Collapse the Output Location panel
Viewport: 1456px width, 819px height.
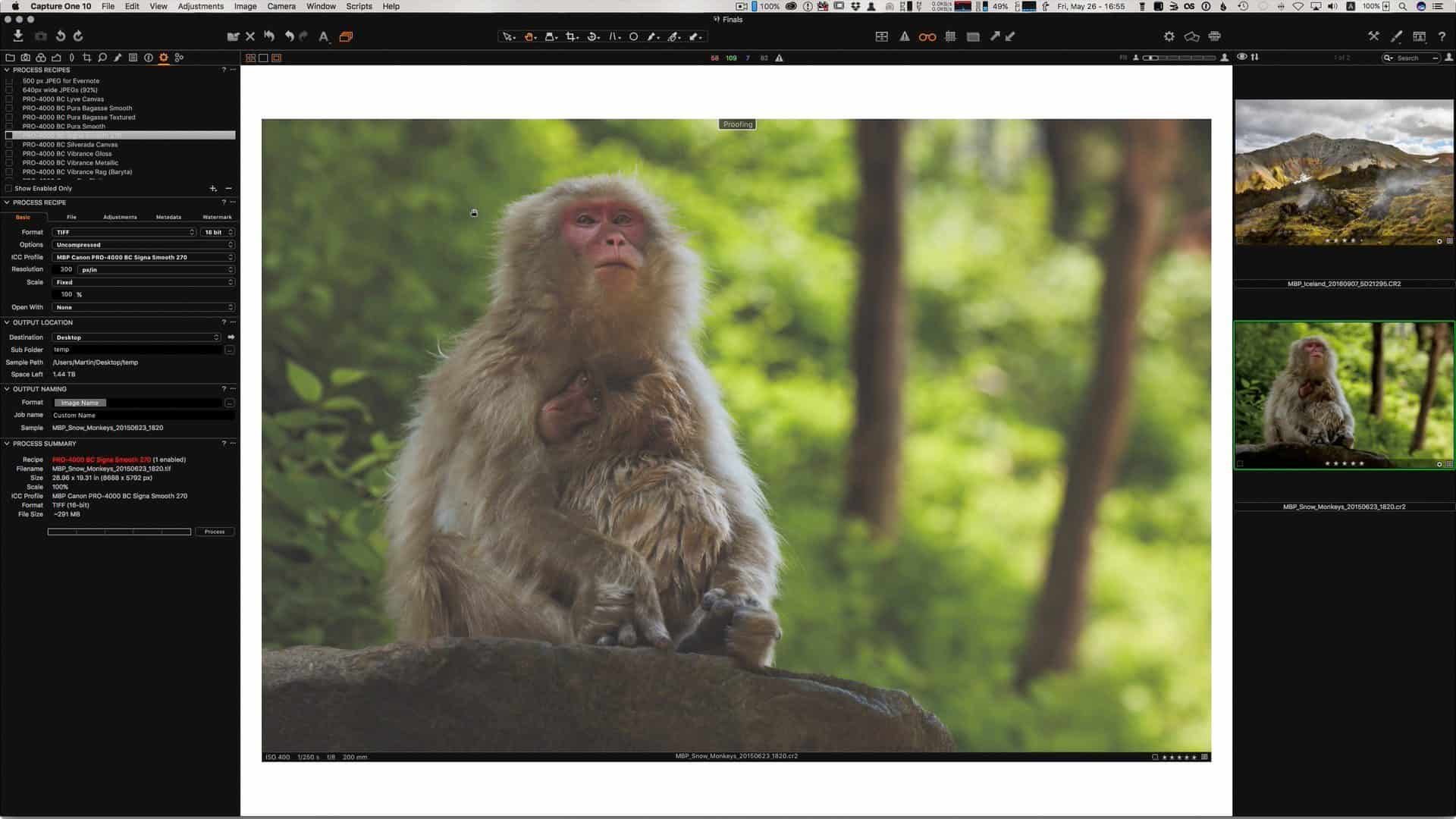pyautogui.click(x=7, y=322)
